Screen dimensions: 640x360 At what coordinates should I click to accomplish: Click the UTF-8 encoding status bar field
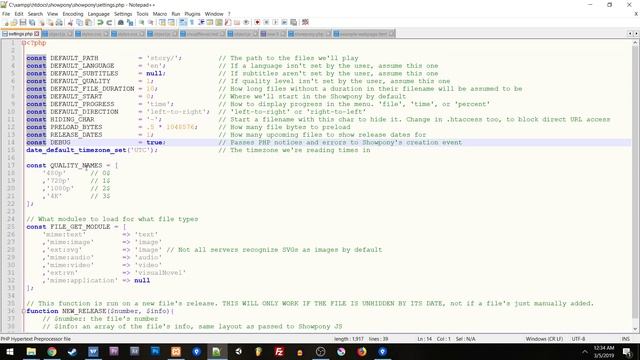coord(578,339)
